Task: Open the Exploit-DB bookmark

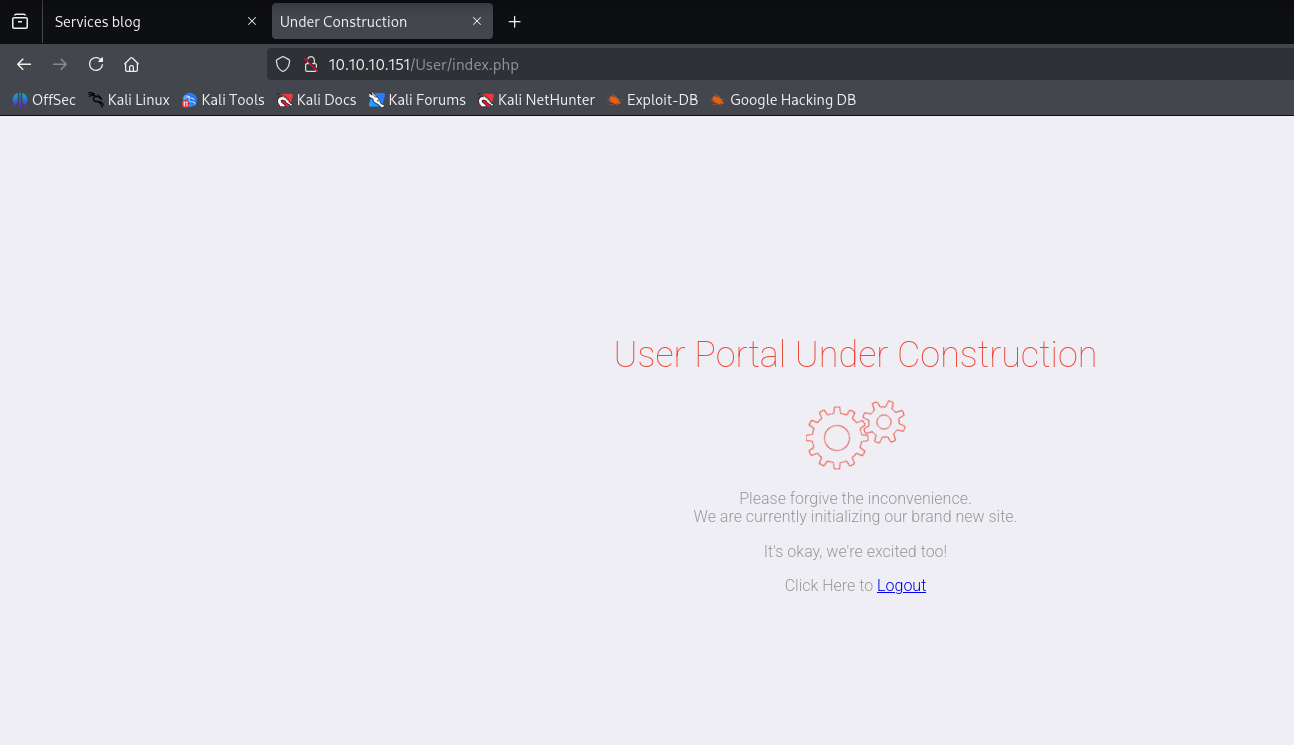Action: (x=652, y=100)
